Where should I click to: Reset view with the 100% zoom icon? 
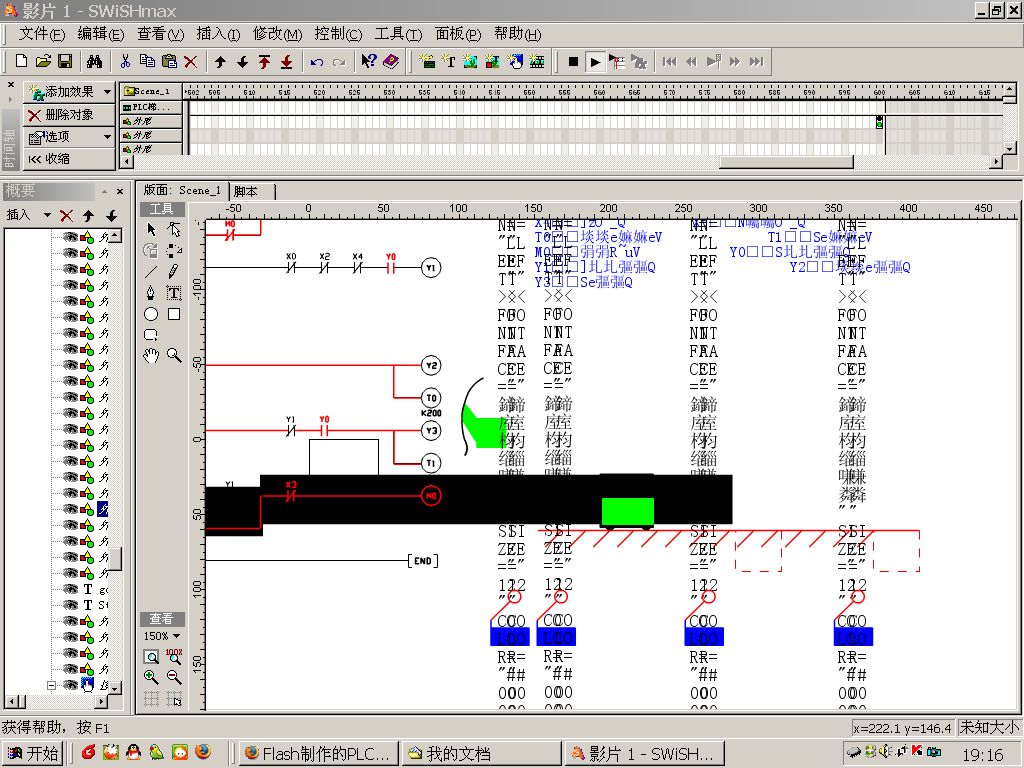(x=174, y=656)
